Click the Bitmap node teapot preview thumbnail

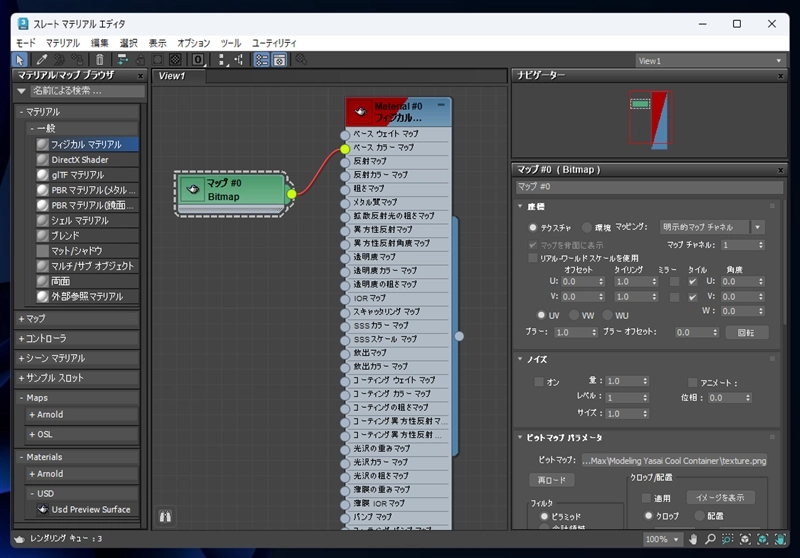coord(192,189)
